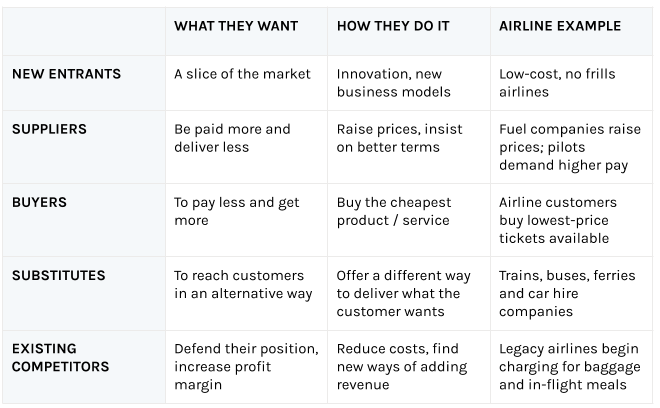Click 'To pay less and get more'
The width and height of the screenshot is (660, 408).
(x=236, y=211)
